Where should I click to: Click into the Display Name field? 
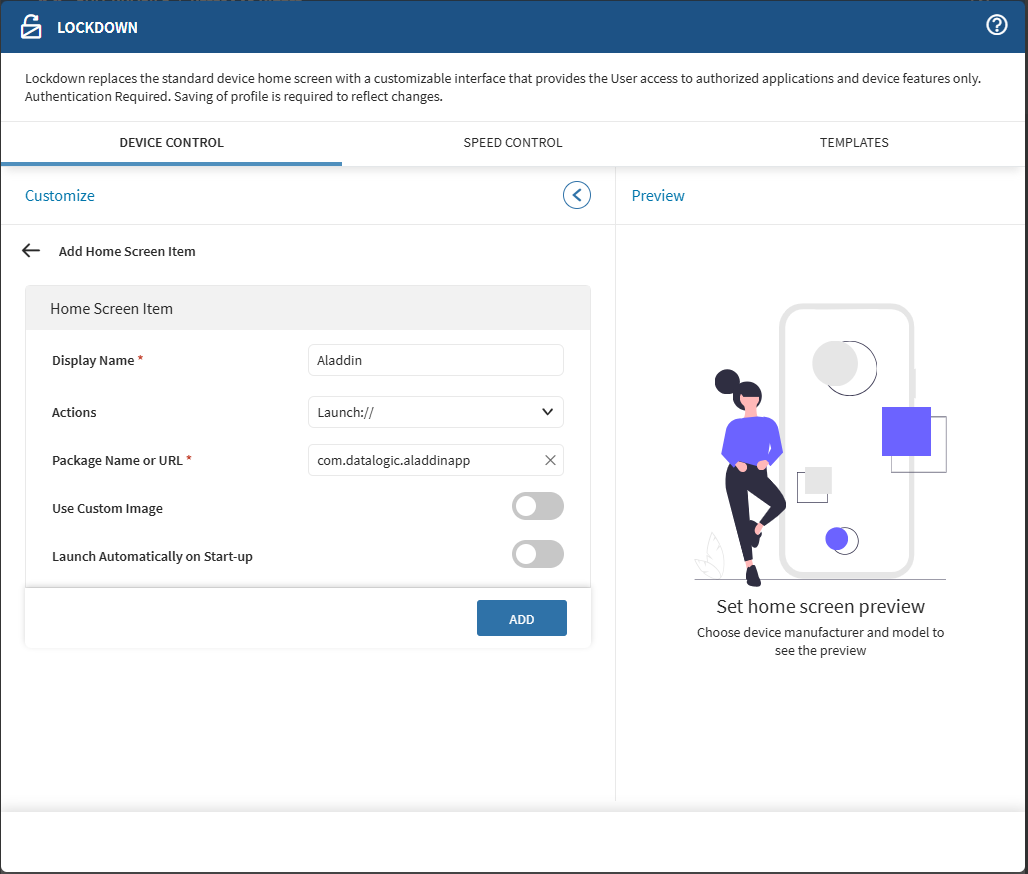pyautogui.click(x=435, y=360)
